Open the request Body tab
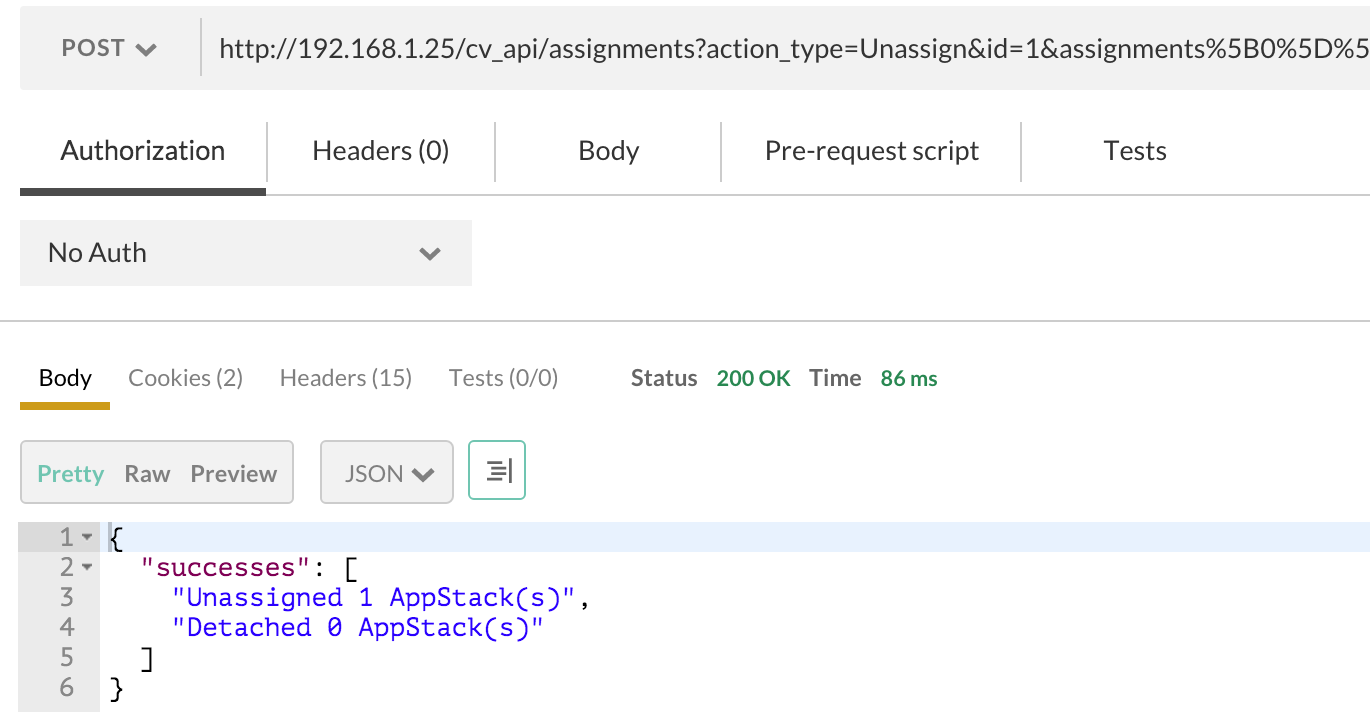 pyautogui.click(x=608, y=151)
